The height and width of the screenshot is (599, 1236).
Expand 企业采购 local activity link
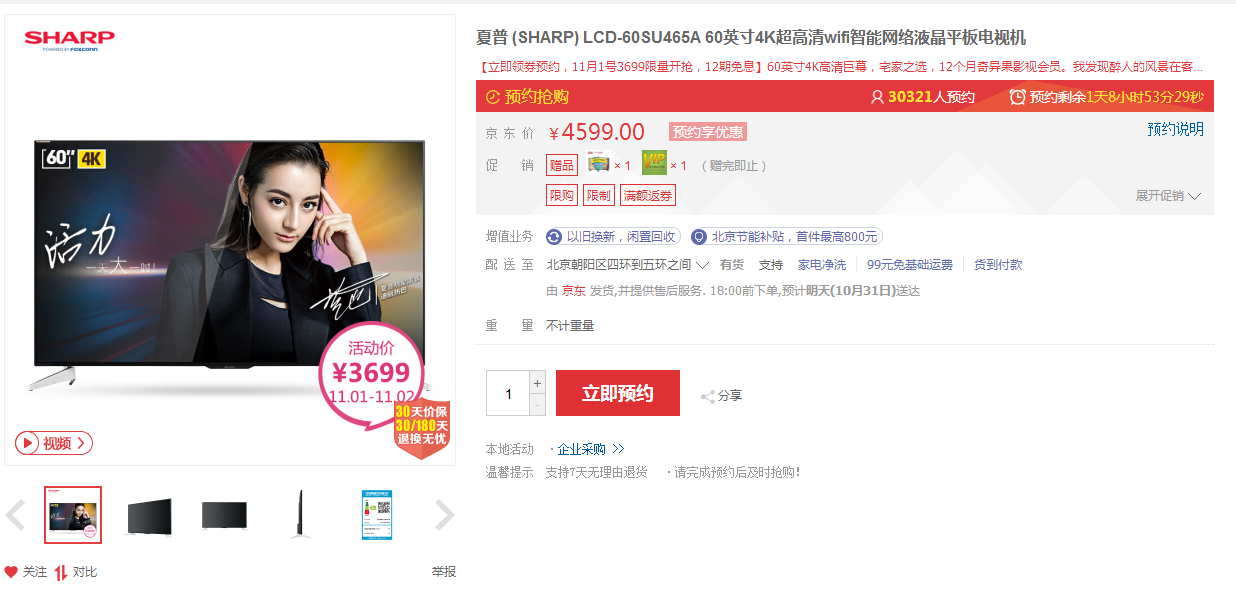coord(590,449)
